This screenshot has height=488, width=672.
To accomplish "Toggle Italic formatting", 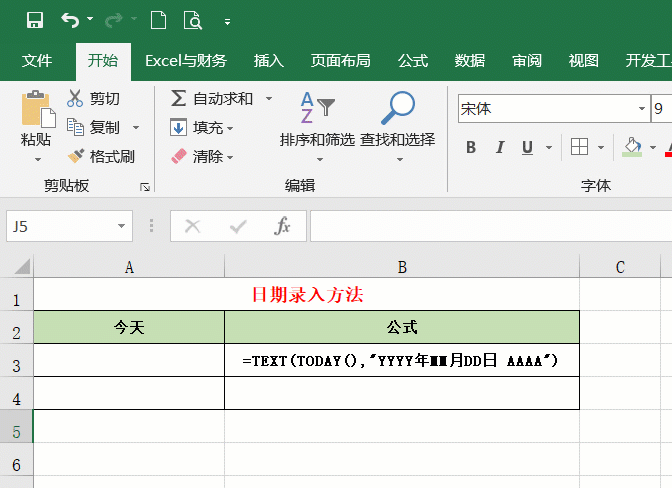I will [x=499, y=148].
